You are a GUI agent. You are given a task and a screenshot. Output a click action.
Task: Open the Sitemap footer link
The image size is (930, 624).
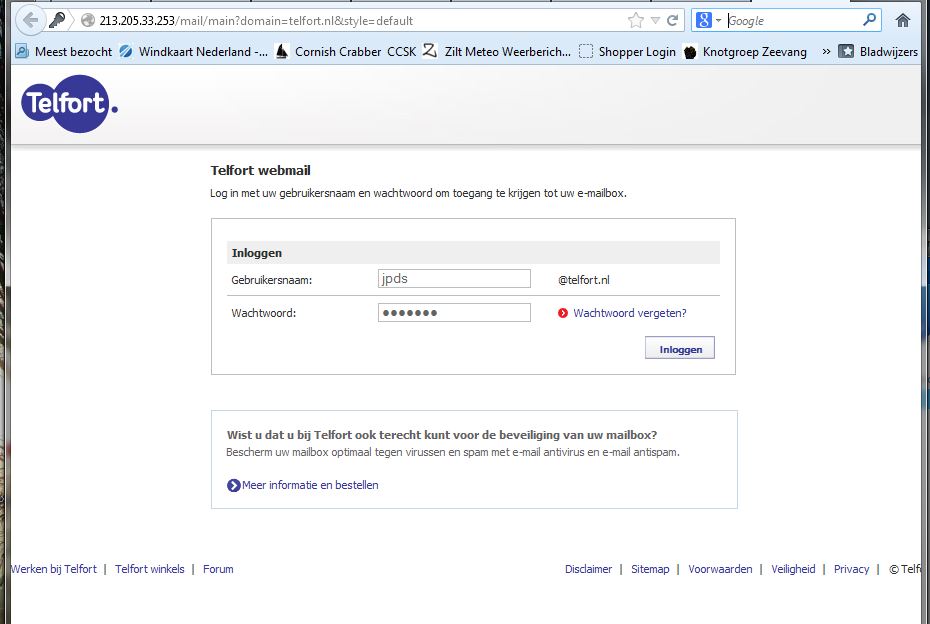tap(650, 569)
